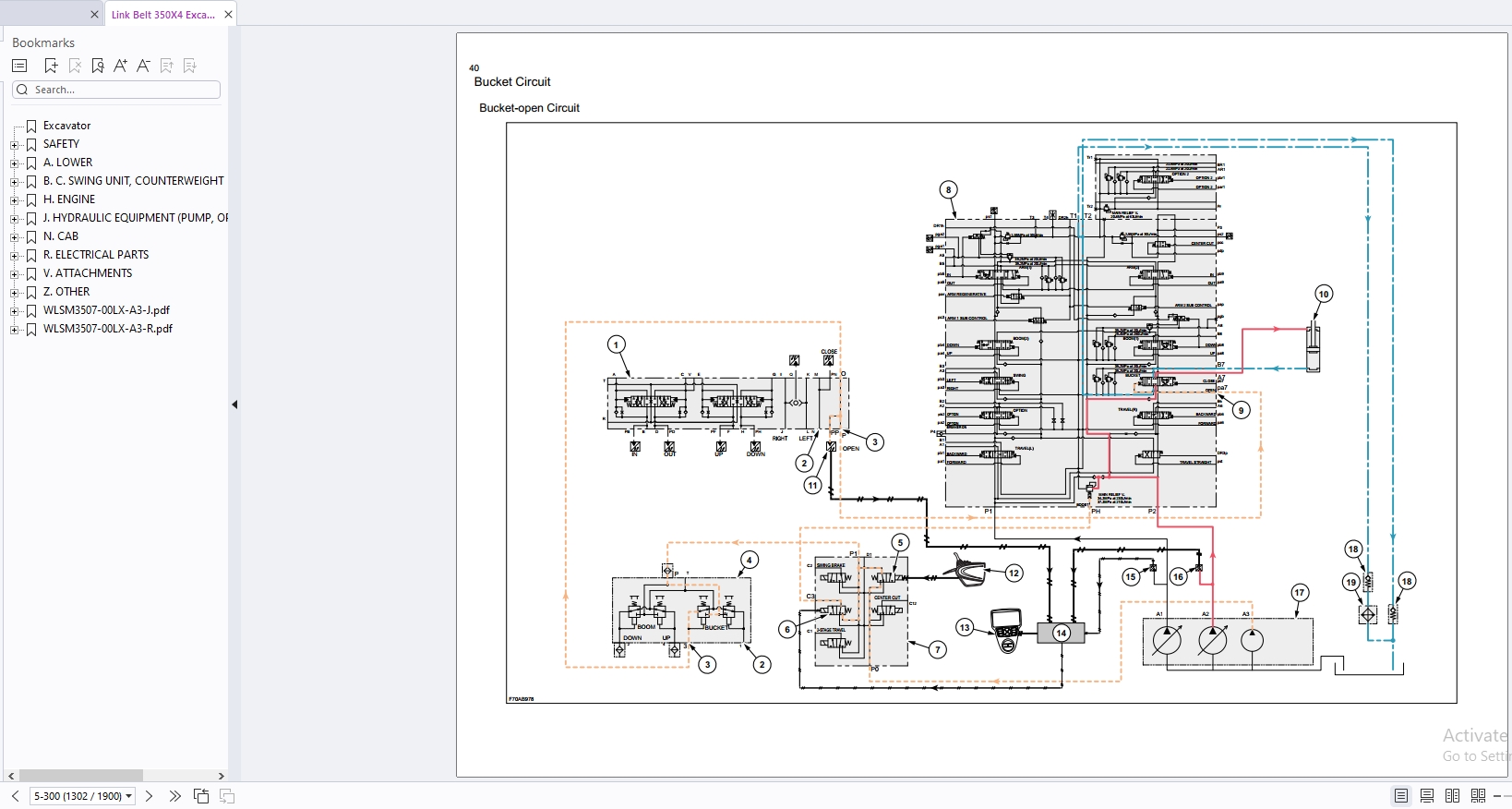Jump to last page with double arrow
Viewport: 1512px width, 809px height.
[174, 796]
